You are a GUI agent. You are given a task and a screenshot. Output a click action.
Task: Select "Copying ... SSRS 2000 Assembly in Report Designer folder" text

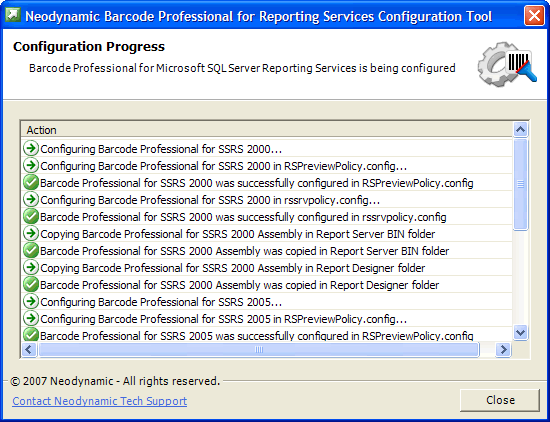(x=233, y=268)
